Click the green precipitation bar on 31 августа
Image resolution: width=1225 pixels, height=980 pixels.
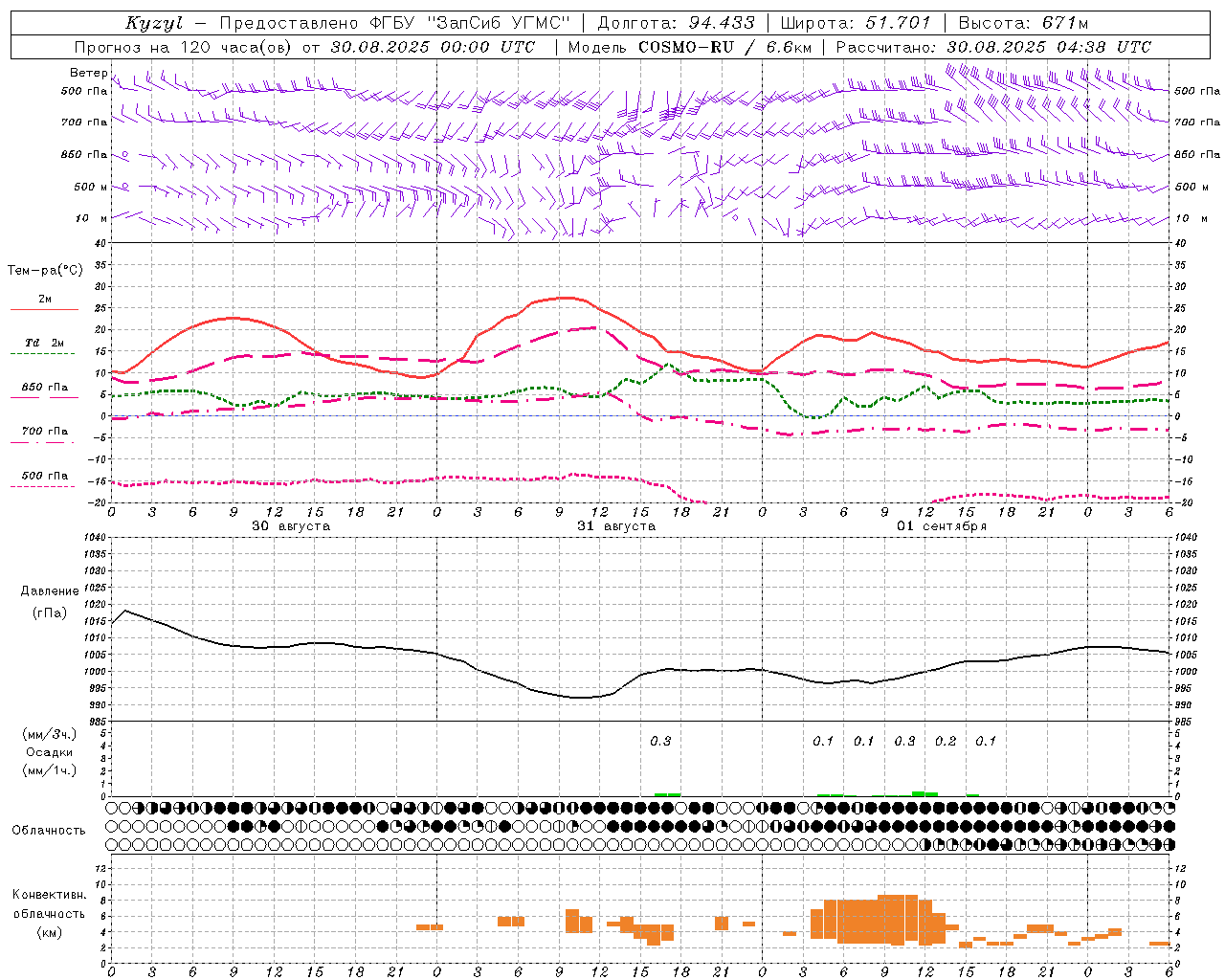[x=667, y=794]
